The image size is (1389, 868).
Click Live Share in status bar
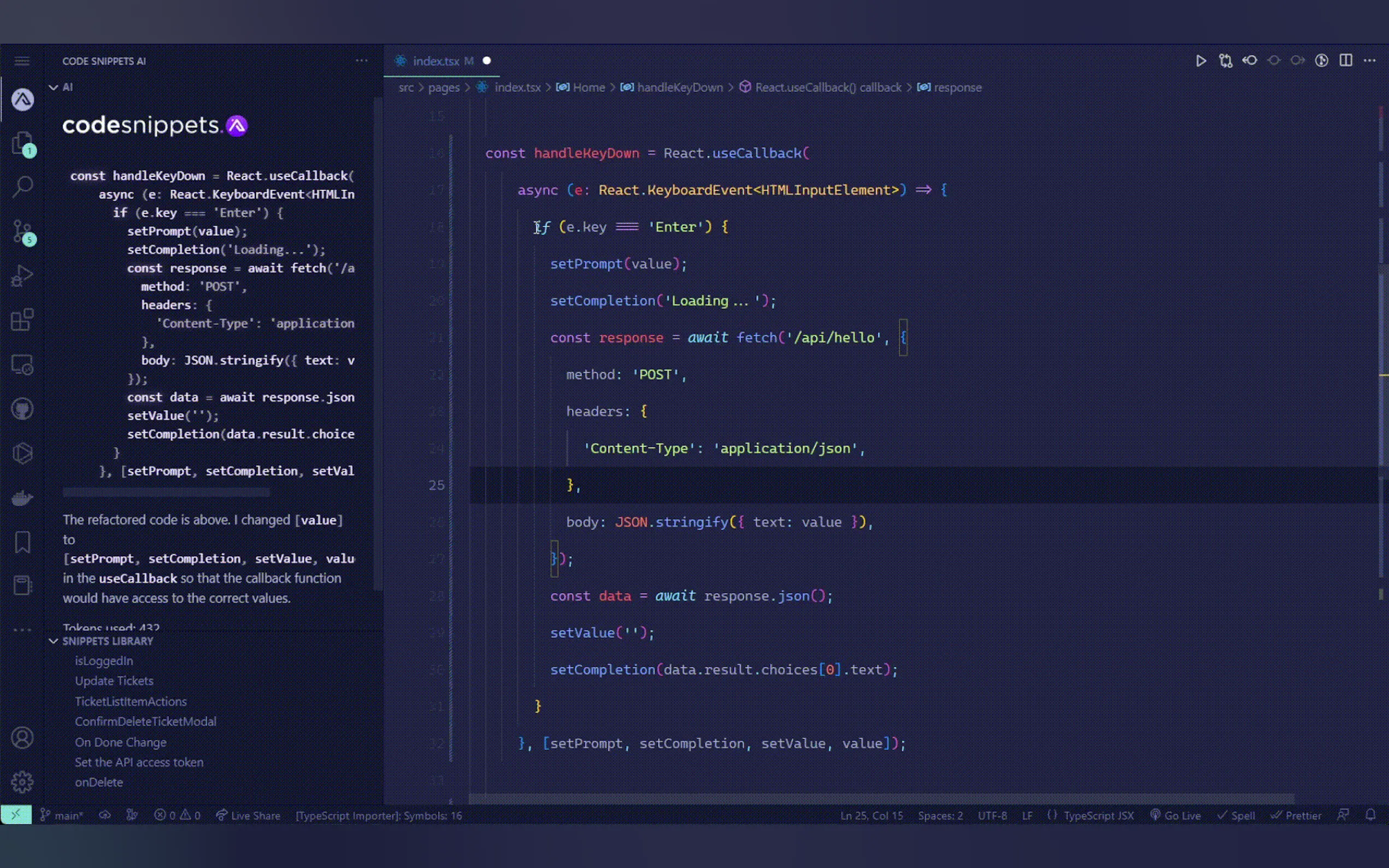click(x=248, y=815)
